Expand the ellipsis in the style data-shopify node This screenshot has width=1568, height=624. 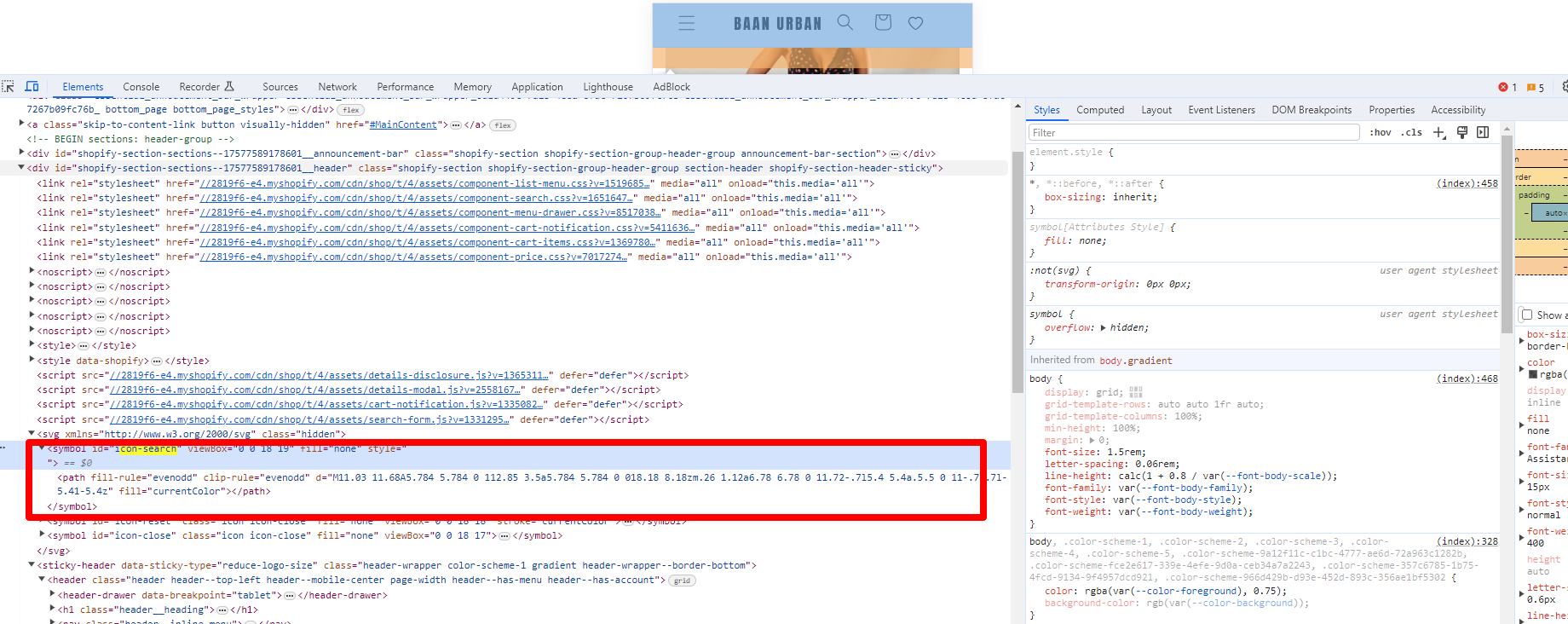coord(157,361)
